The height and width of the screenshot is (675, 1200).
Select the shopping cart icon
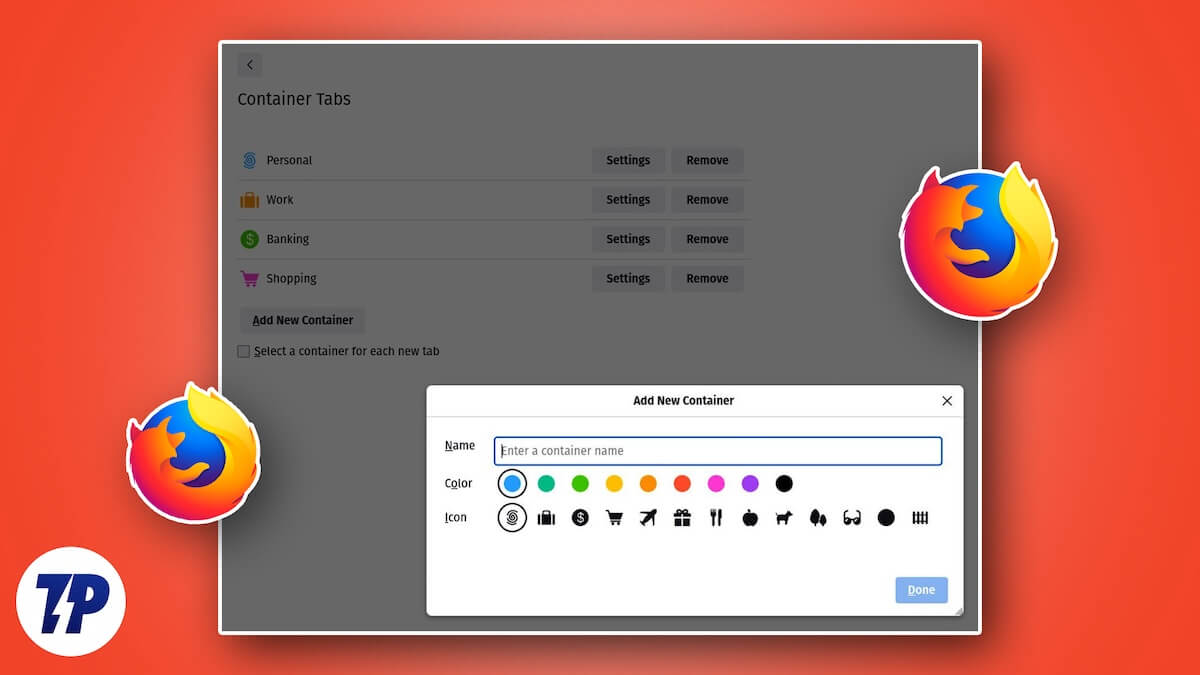(x=614, y=517)
